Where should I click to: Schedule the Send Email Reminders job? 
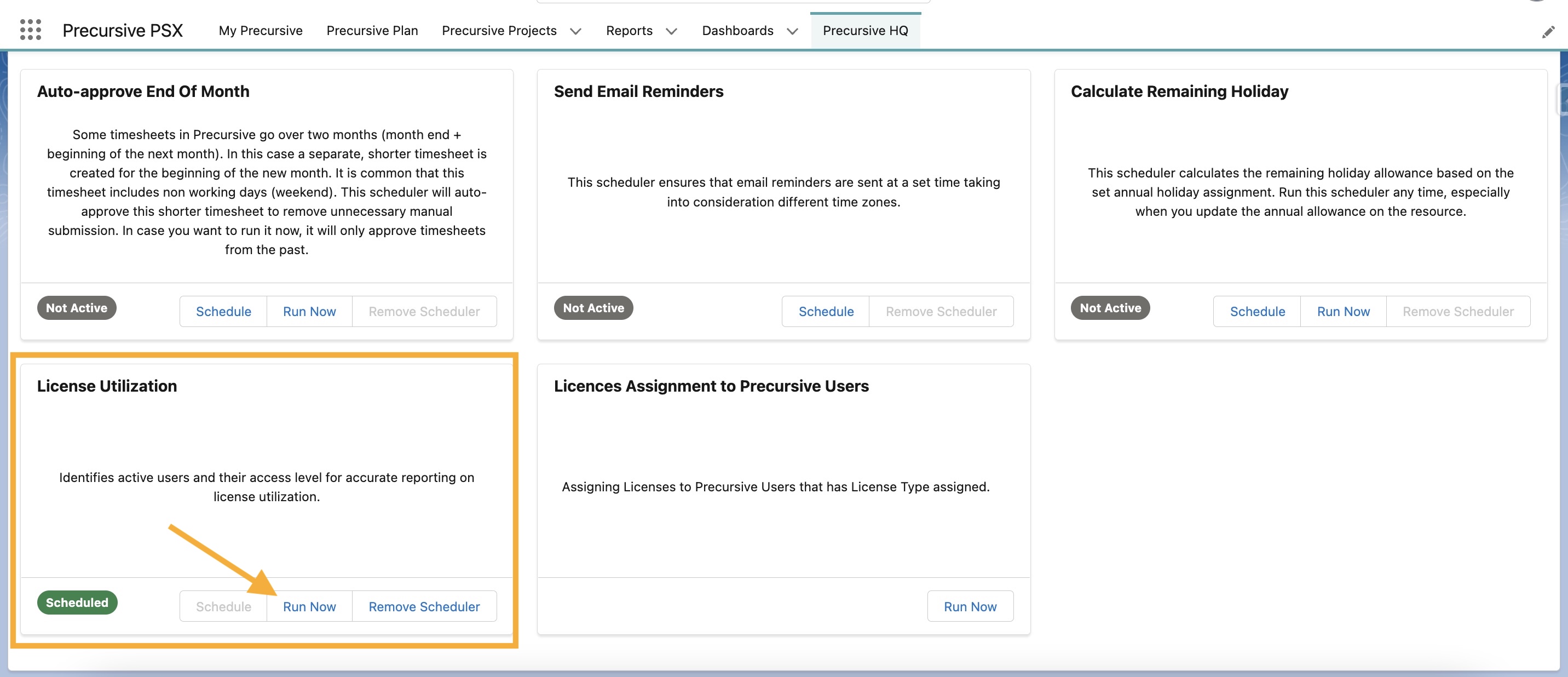(826, 311)
